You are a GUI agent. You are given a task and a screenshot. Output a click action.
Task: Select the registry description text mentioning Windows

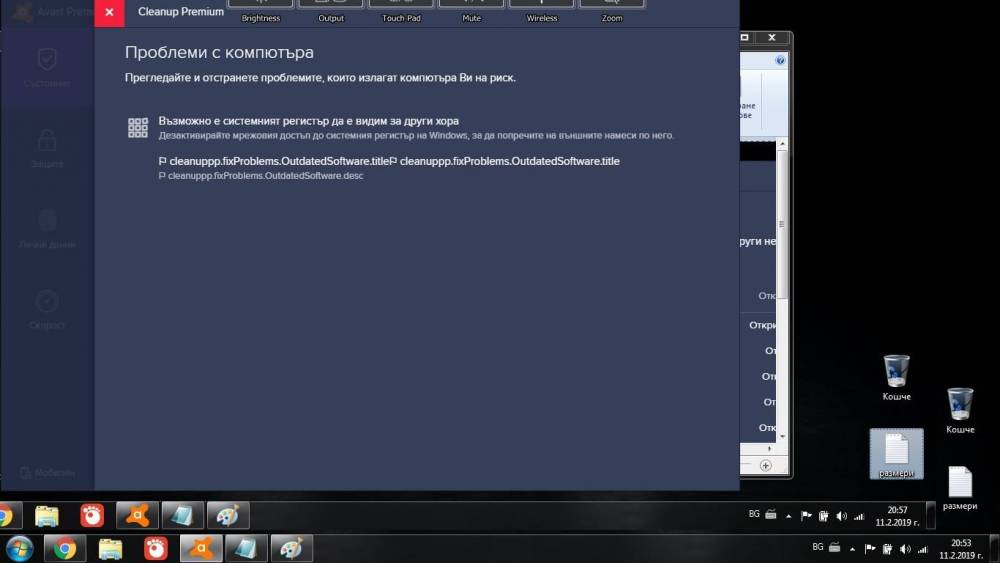(x=416, y=135)
